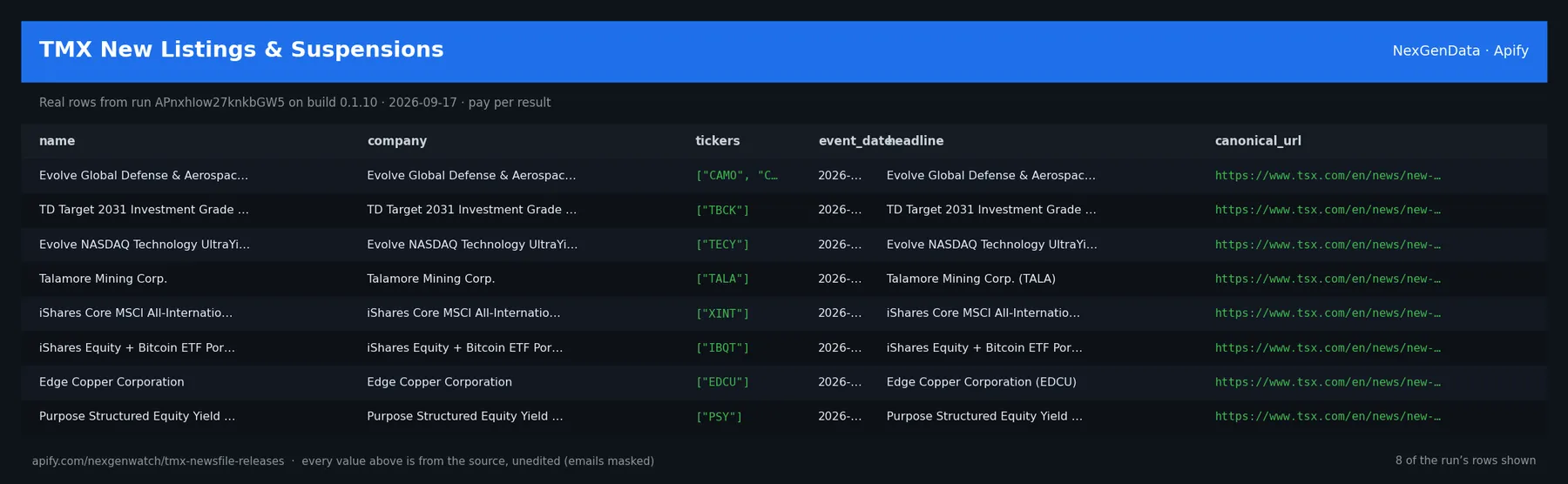Click name cell Evolve Global Defense & Aerospac…
1568x484 pixels.
144,176
